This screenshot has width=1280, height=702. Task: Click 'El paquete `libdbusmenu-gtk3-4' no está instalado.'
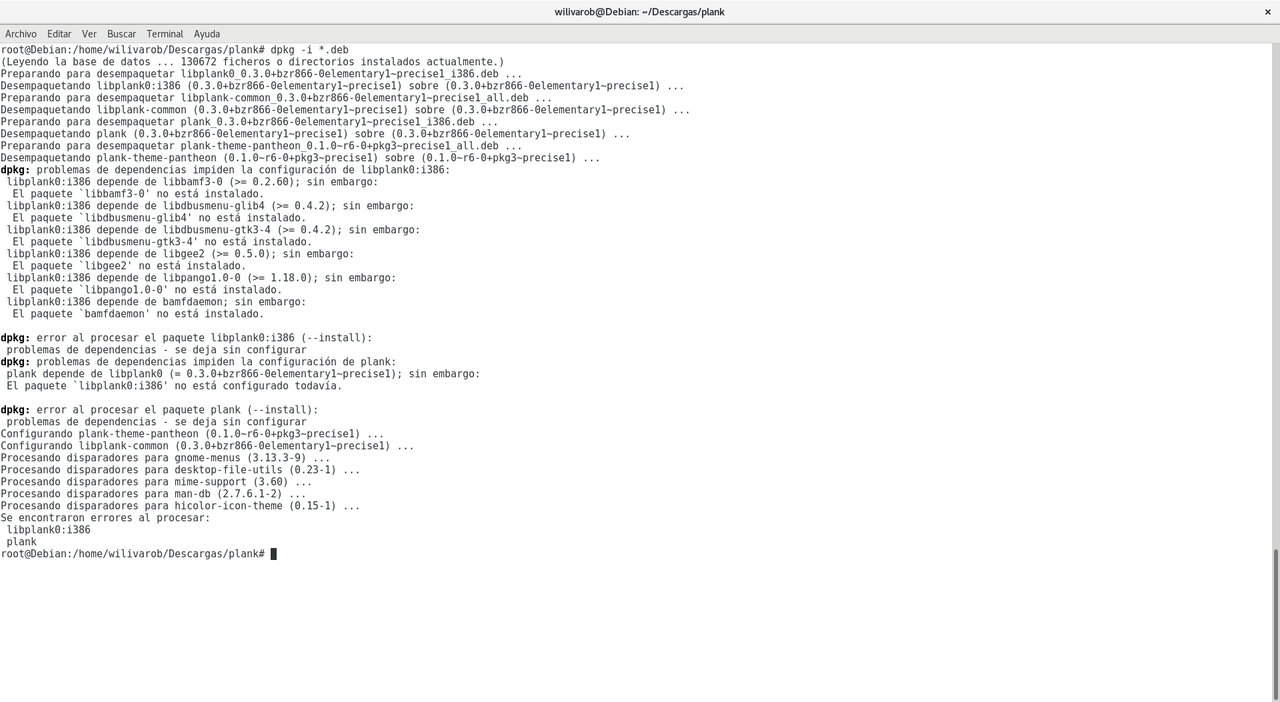click(x=163, y=242)
